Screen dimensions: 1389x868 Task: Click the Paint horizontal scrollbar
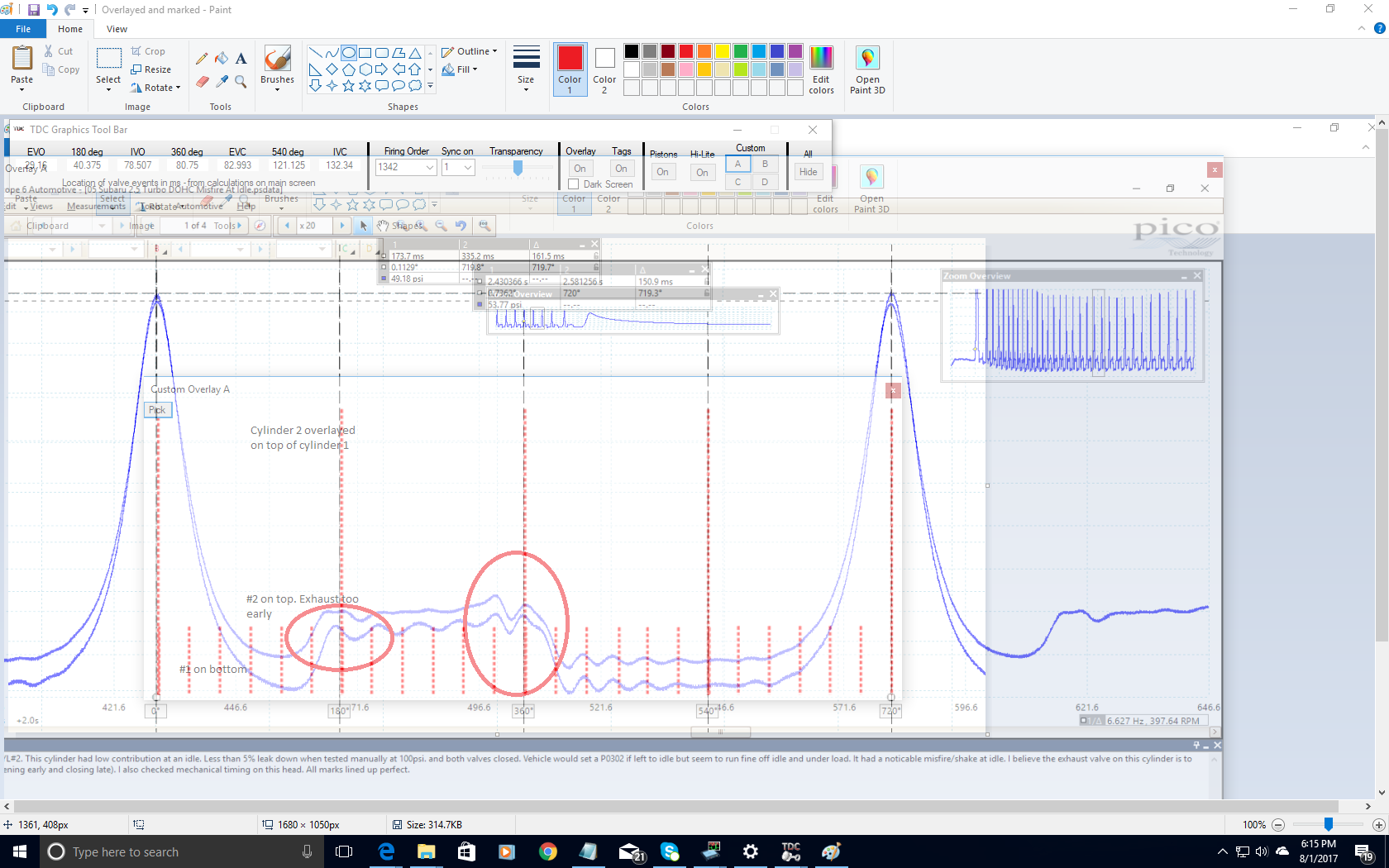[x=676, y=806]
